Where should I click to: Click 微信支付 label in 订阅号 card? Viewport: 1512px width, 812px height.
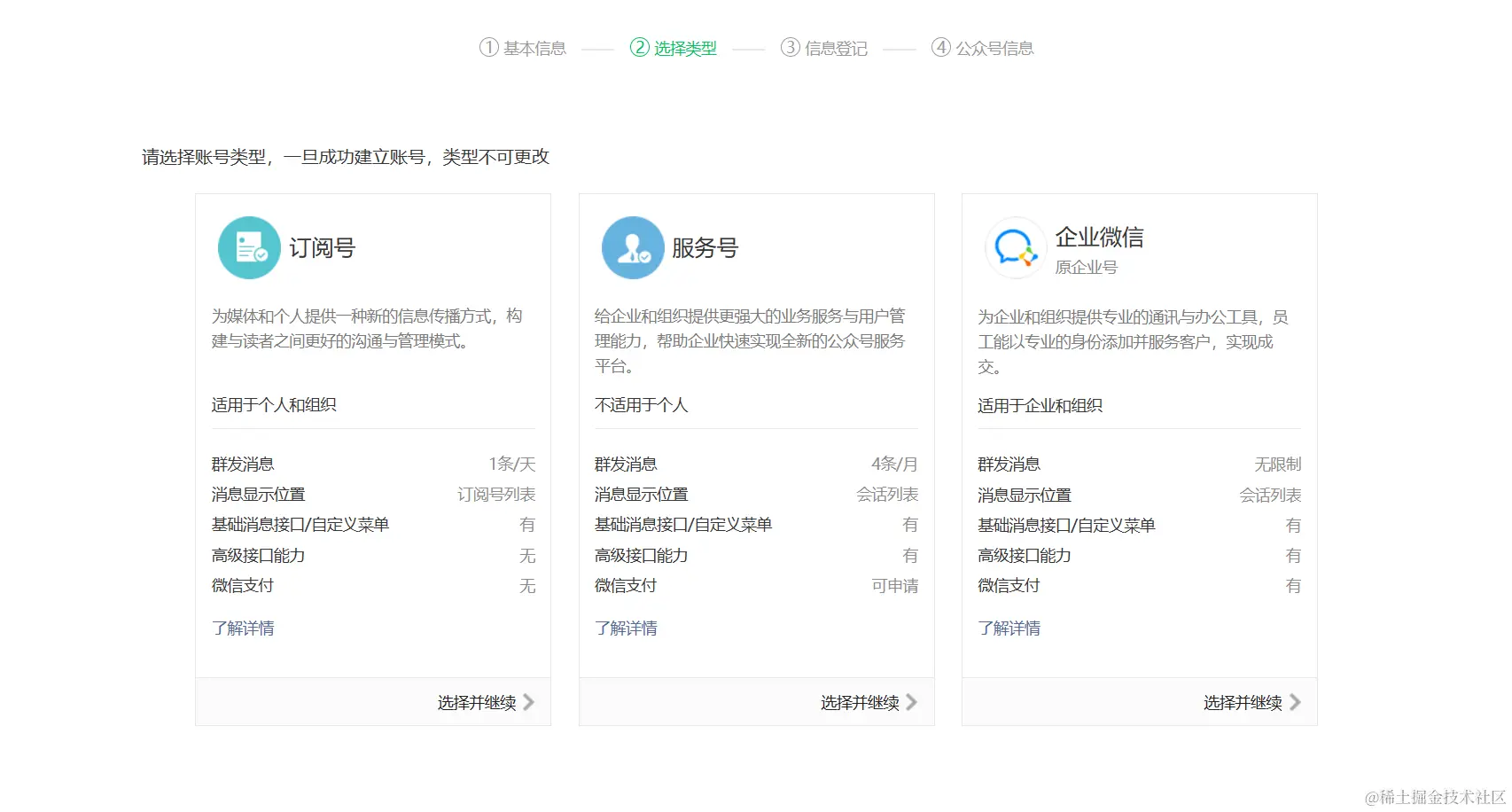243,586
